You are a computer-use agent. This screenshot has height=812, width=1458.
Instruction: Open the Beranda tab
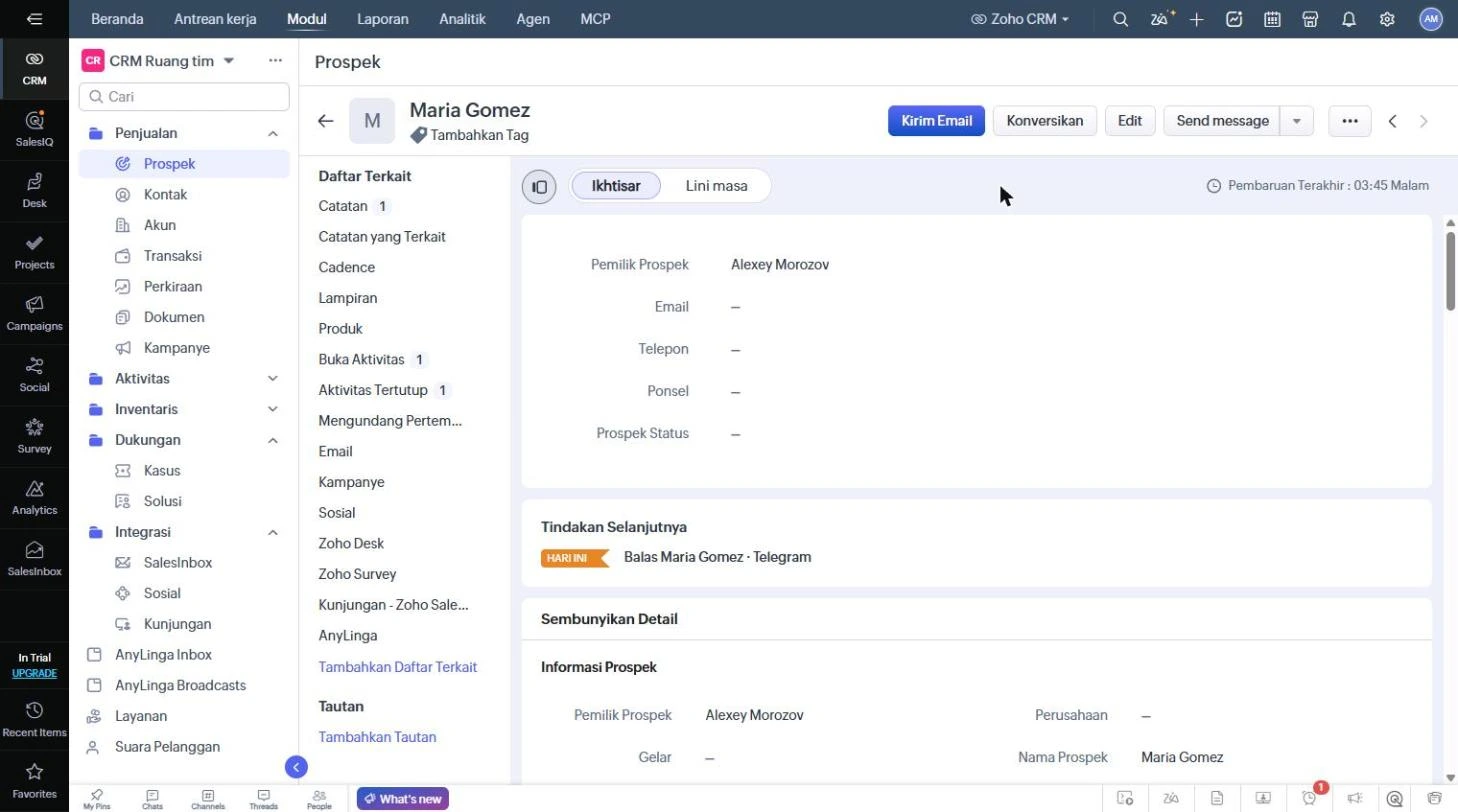[x=117, y=19]
